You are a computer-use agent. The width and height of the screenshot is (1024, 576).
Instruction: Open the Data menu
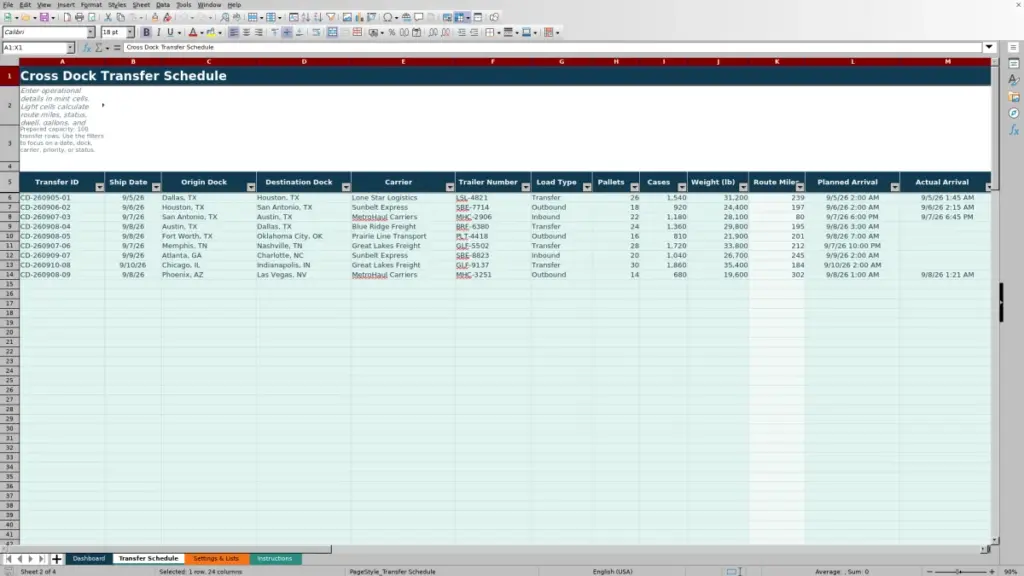(x=163, y=5)
